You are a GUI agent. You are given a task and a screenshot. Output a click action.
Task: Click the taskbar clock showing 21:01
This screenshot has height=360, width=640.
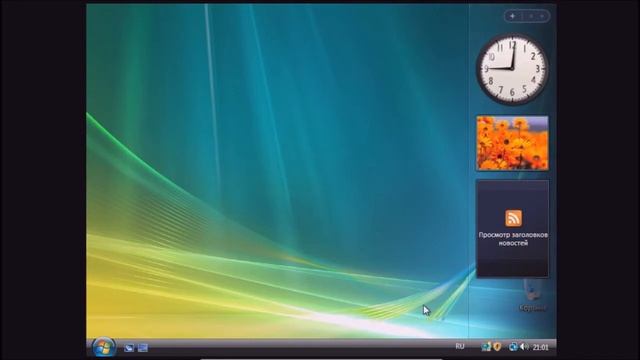(540, 347)
